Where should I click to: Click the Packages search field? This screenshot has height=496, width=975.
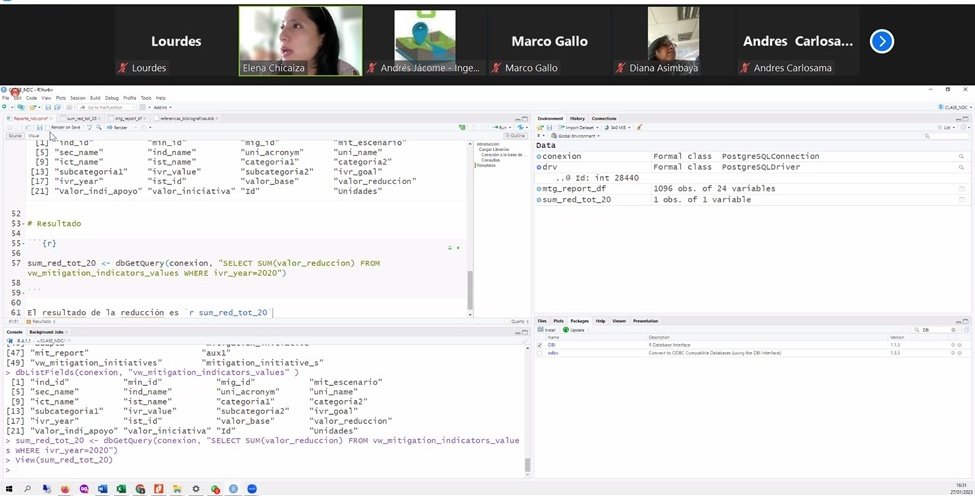point(935,330)
